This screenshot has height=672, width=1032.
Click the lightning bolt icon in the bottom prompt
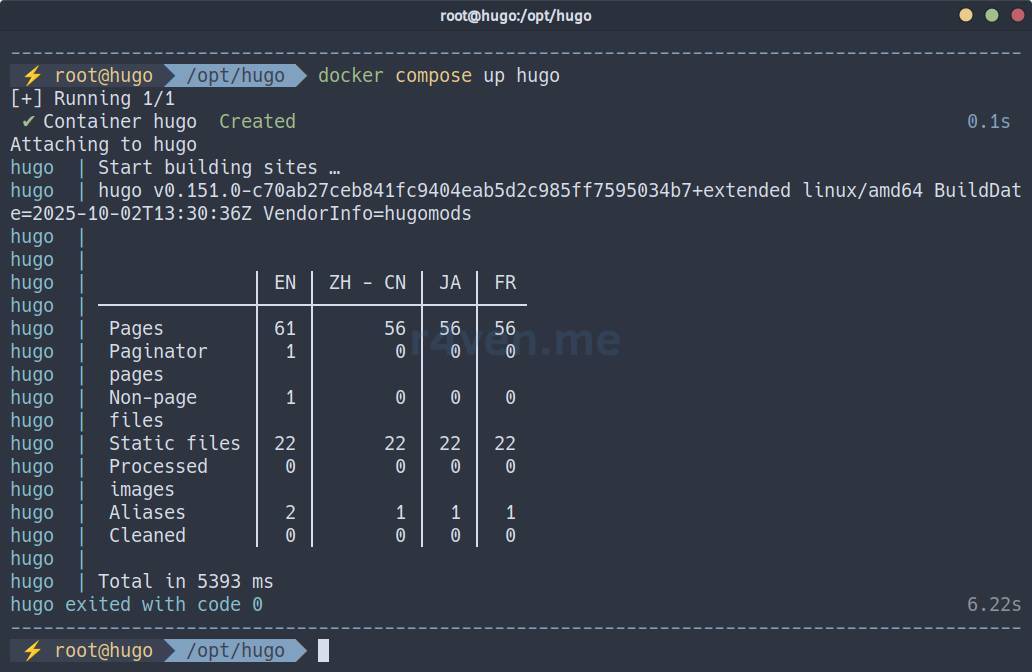[x=32, y=651]
